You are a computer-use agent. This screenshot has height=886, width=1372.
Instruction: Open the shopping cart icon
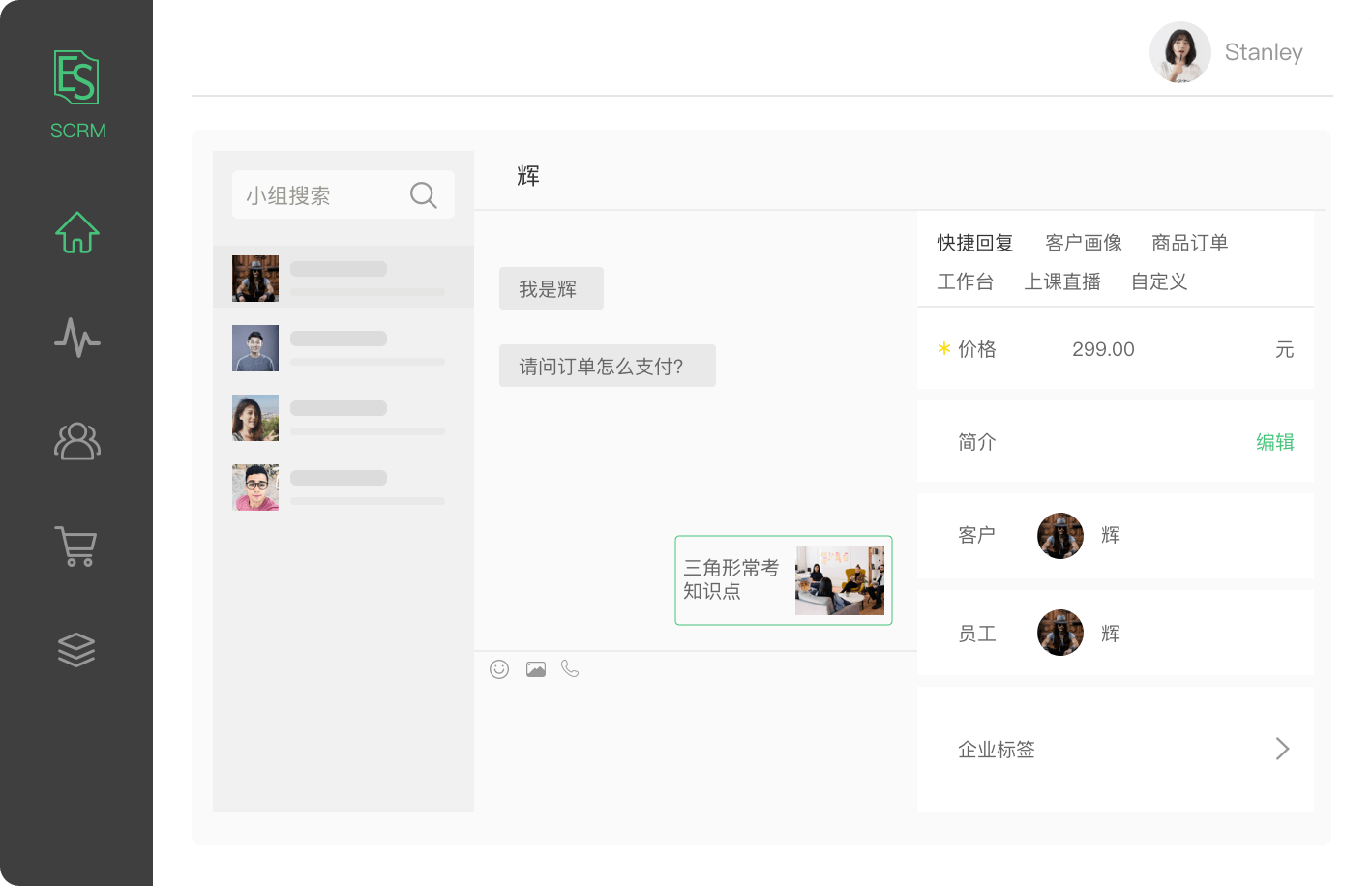[75, 546]
